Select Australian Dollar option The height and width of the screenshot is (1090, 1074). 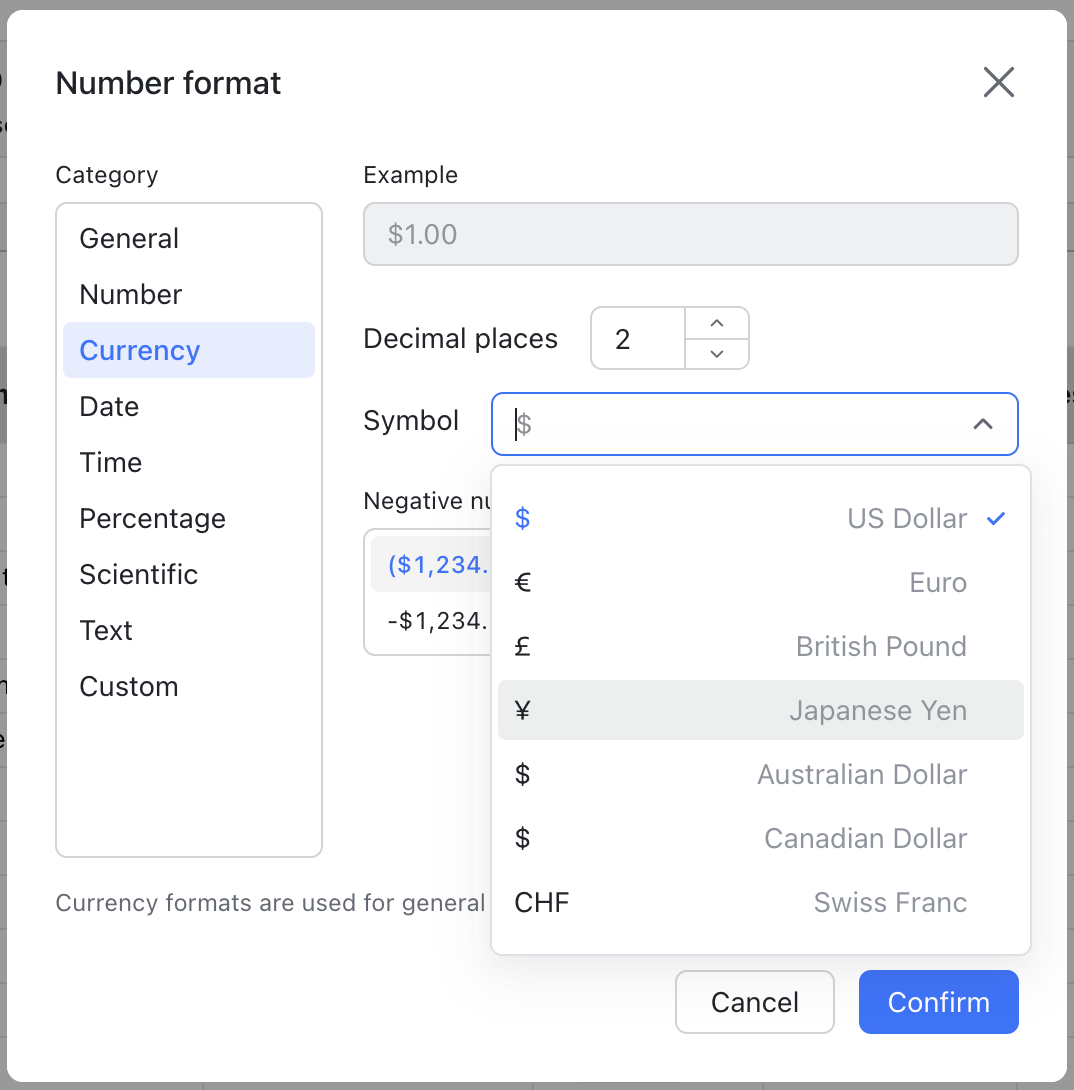[760, 775]
